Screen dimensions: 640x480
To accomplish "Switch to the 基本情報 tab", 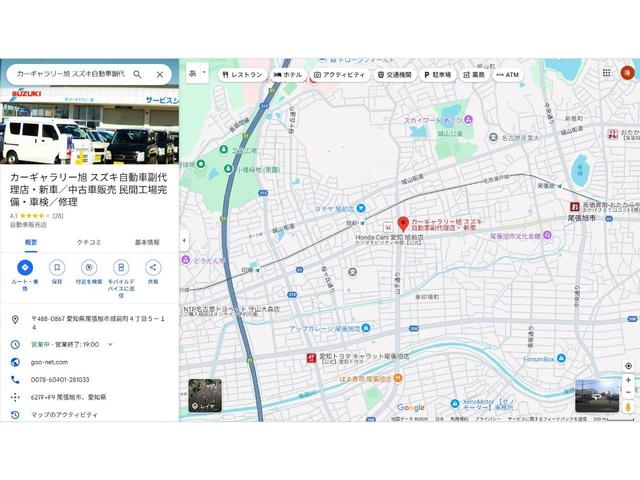I will tap(146, 242).
